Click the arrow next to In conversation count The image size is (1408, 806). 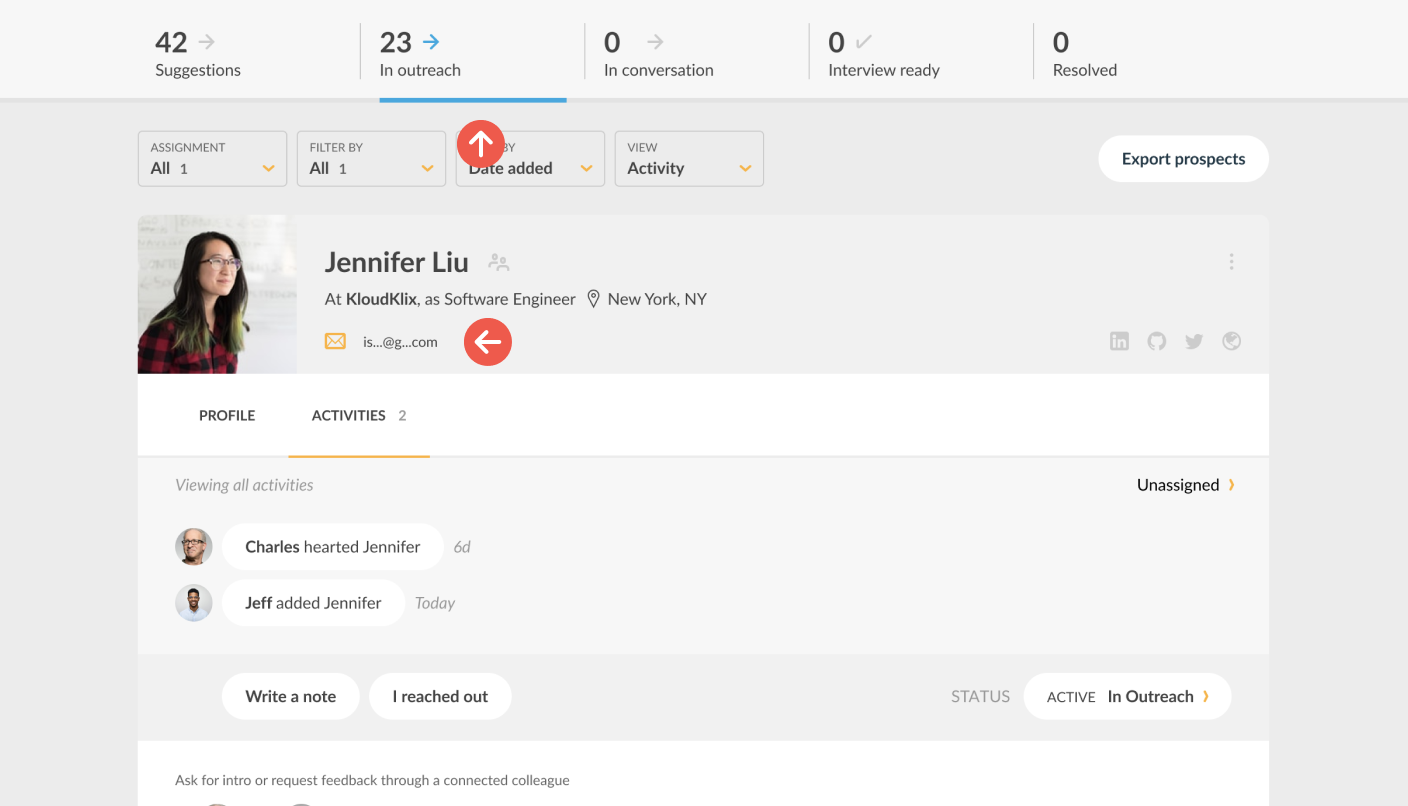tap(655, 42)
